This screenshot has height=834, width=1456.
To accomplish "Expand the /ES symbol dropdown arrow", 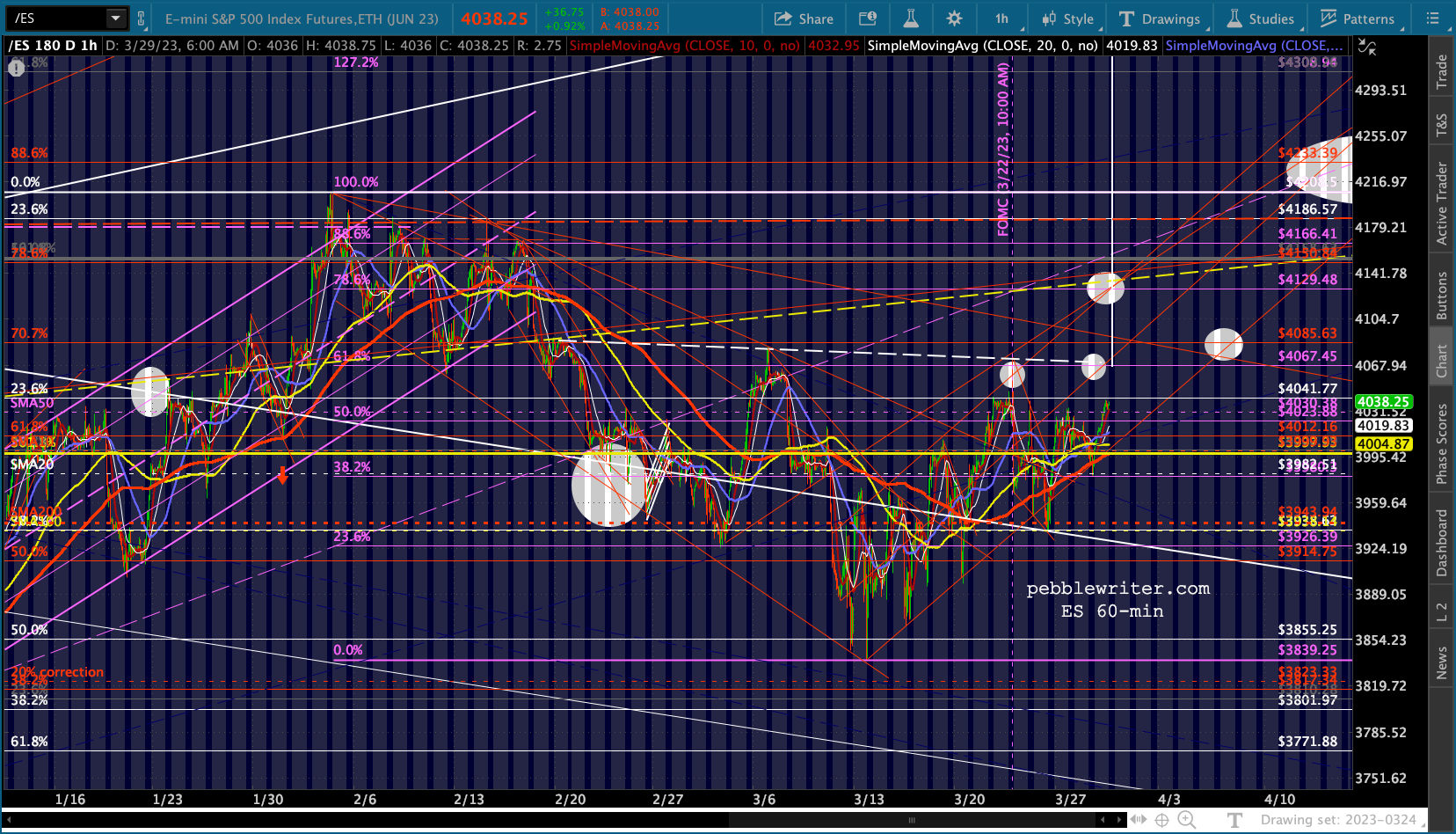I will point(115,18).
